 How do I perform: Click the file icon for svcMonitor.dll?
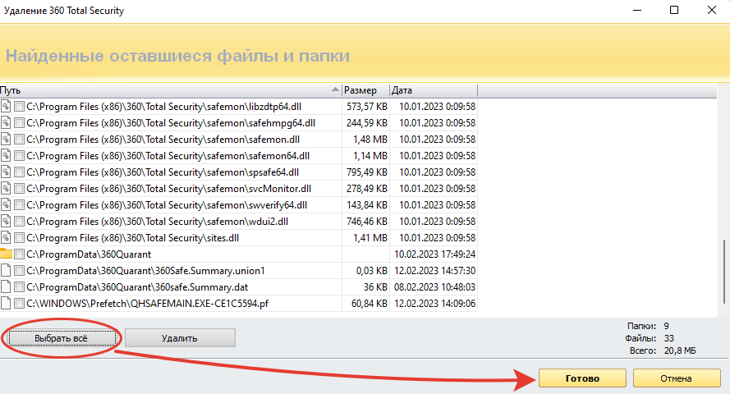point(6,189)
